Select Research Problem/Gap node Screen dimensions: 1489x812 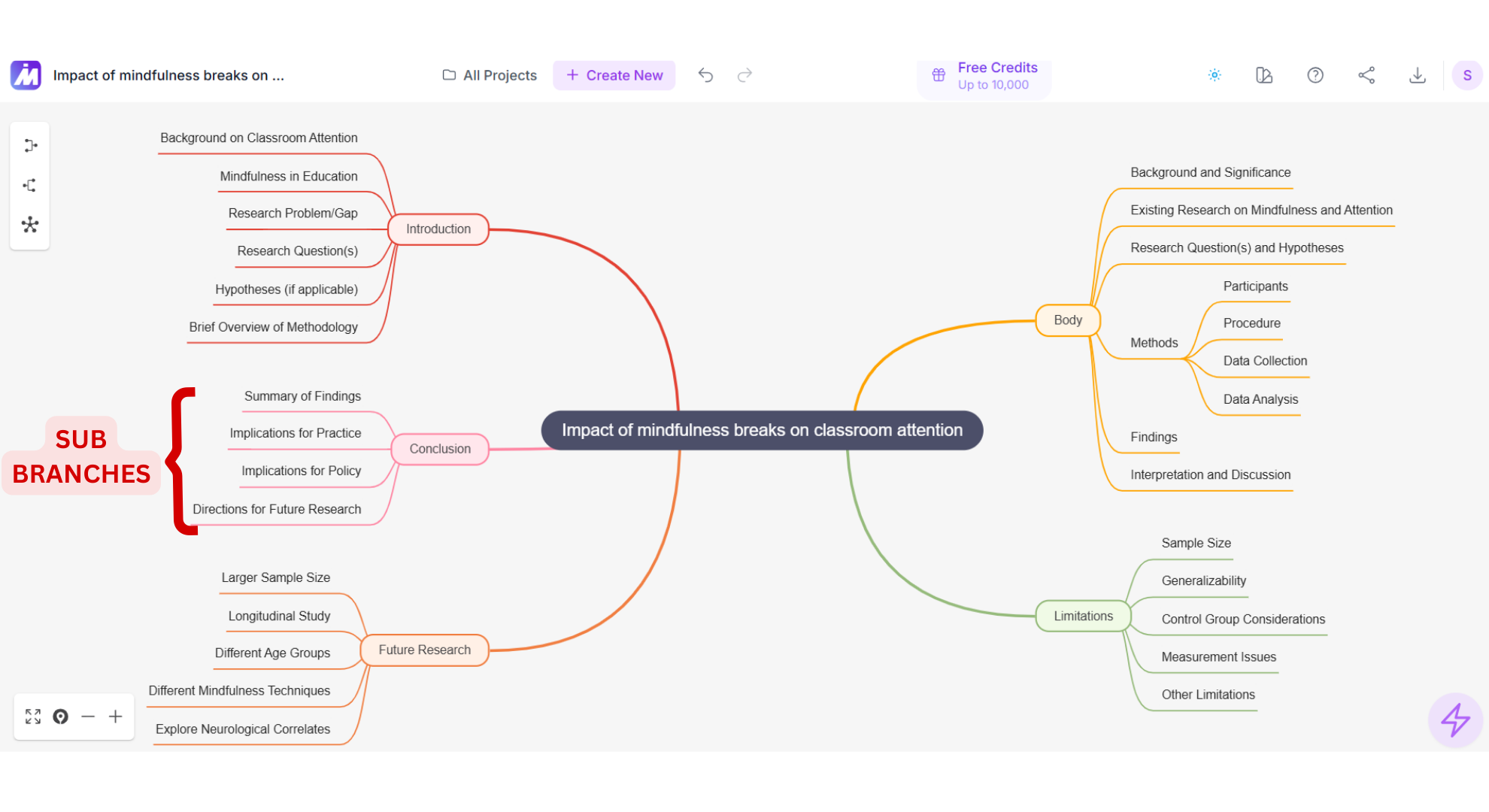[x=293, y=214]
